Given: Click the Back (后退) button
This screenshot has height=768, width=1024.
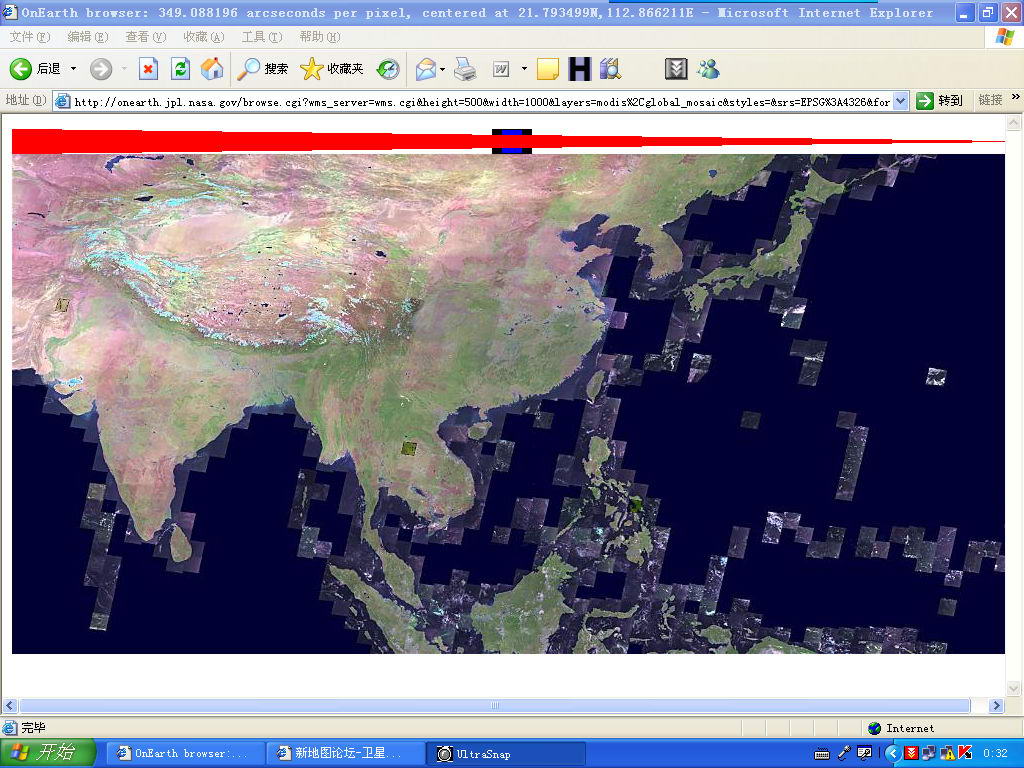Looking at the screenshot, I should (x=36, y=69).
